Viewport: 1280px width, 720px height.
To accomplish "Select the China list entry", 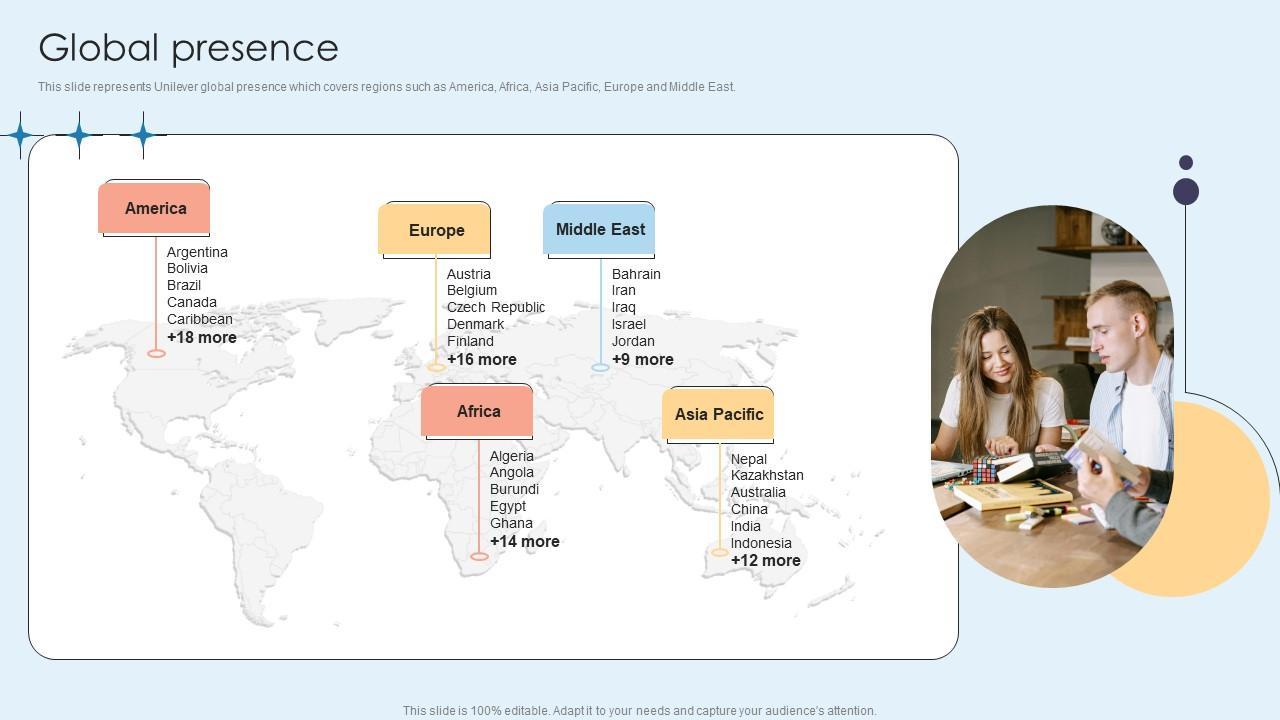I will (x=749, y=509).
